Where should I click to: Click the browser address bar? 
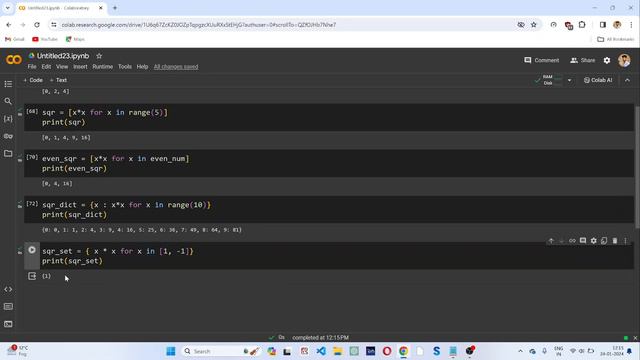[286, 25]
